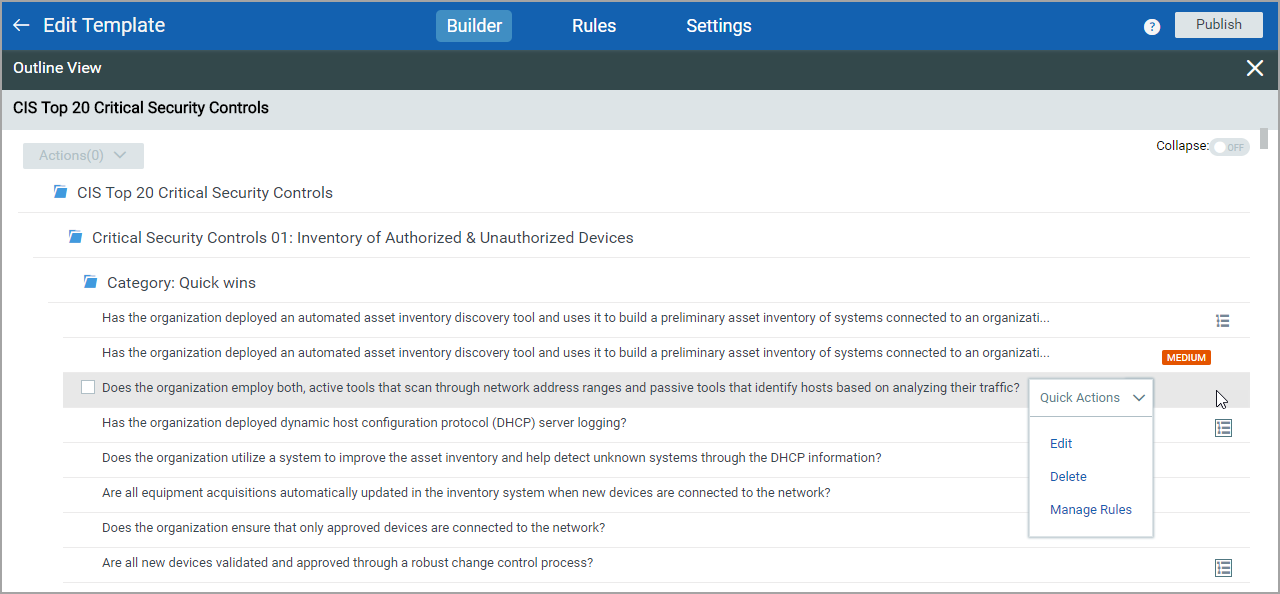Viewport: 1280px width, 594px height.
Task: Publish the template
Action: [1219, 25]
